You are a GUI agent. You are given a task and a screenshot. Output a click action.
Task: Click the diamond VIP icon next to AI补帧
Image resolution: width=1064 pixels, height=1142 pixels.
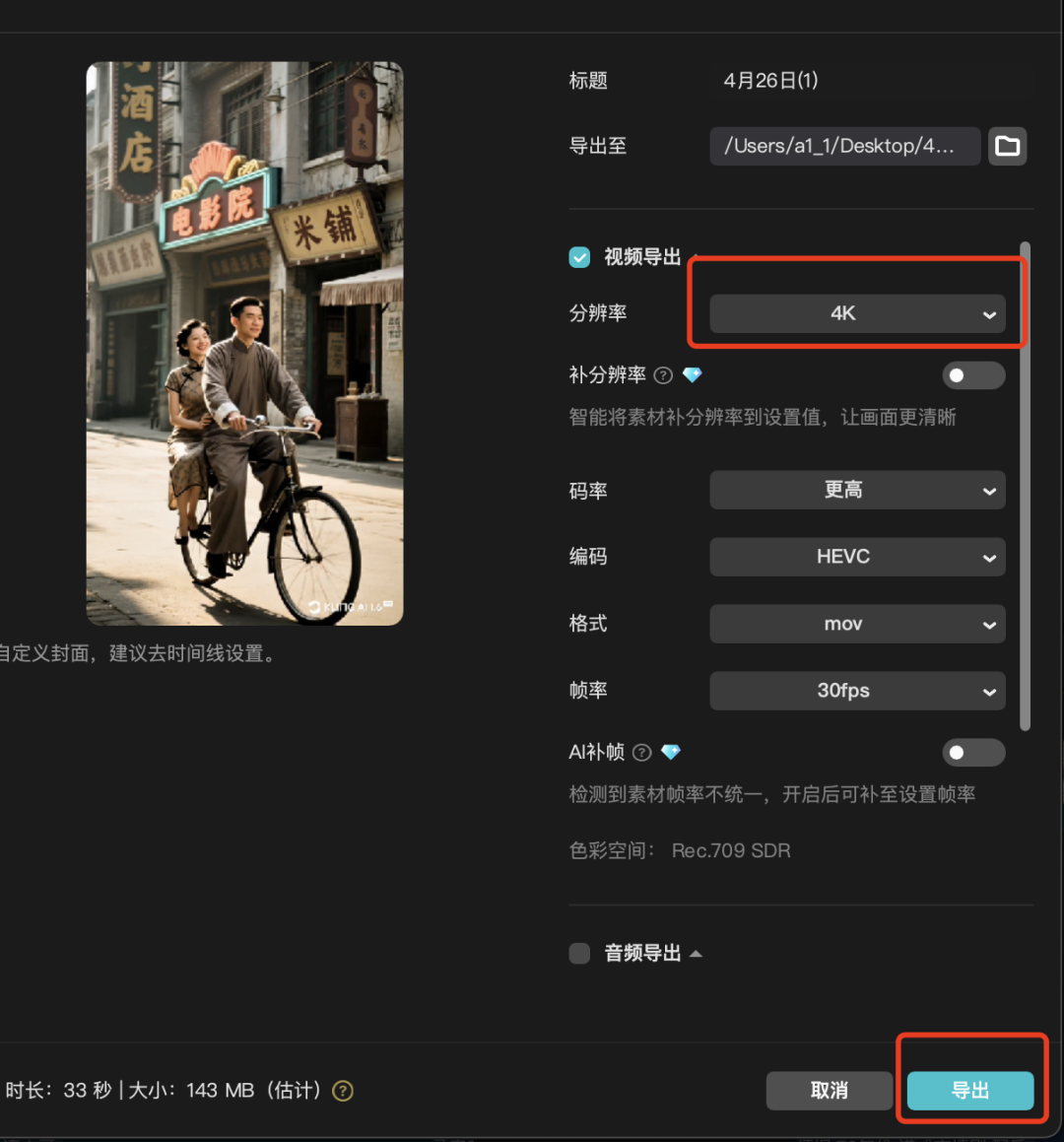click(671, 752)
